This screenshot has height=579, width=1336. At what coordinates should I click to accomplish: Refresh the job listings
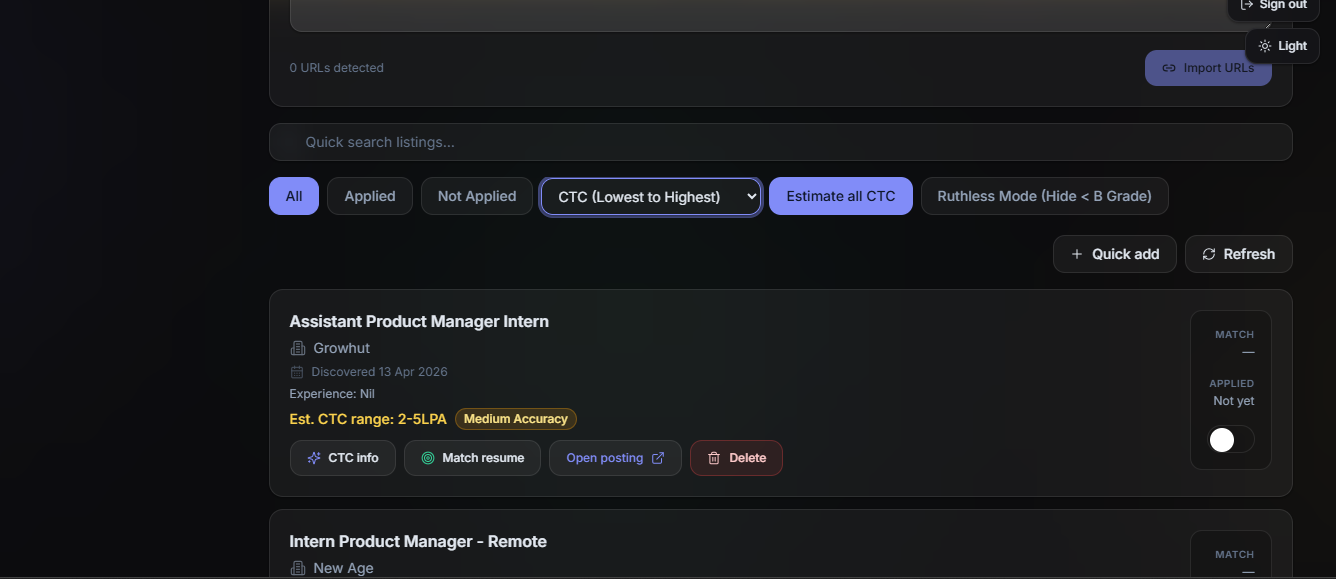coord(1238,254)
